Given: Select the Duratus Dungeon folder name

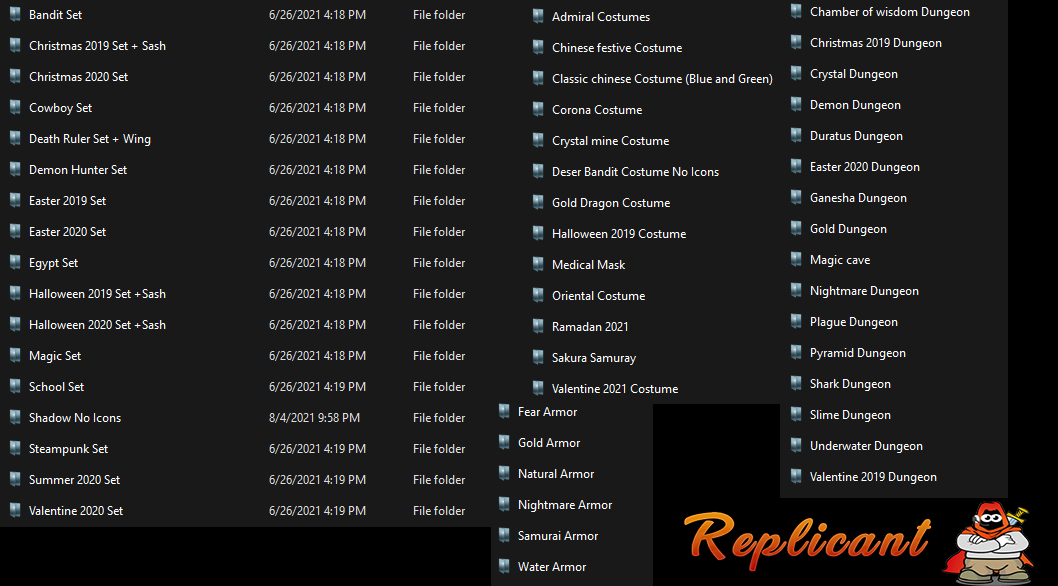Looking at the screenshot, I should pos(856,136).
